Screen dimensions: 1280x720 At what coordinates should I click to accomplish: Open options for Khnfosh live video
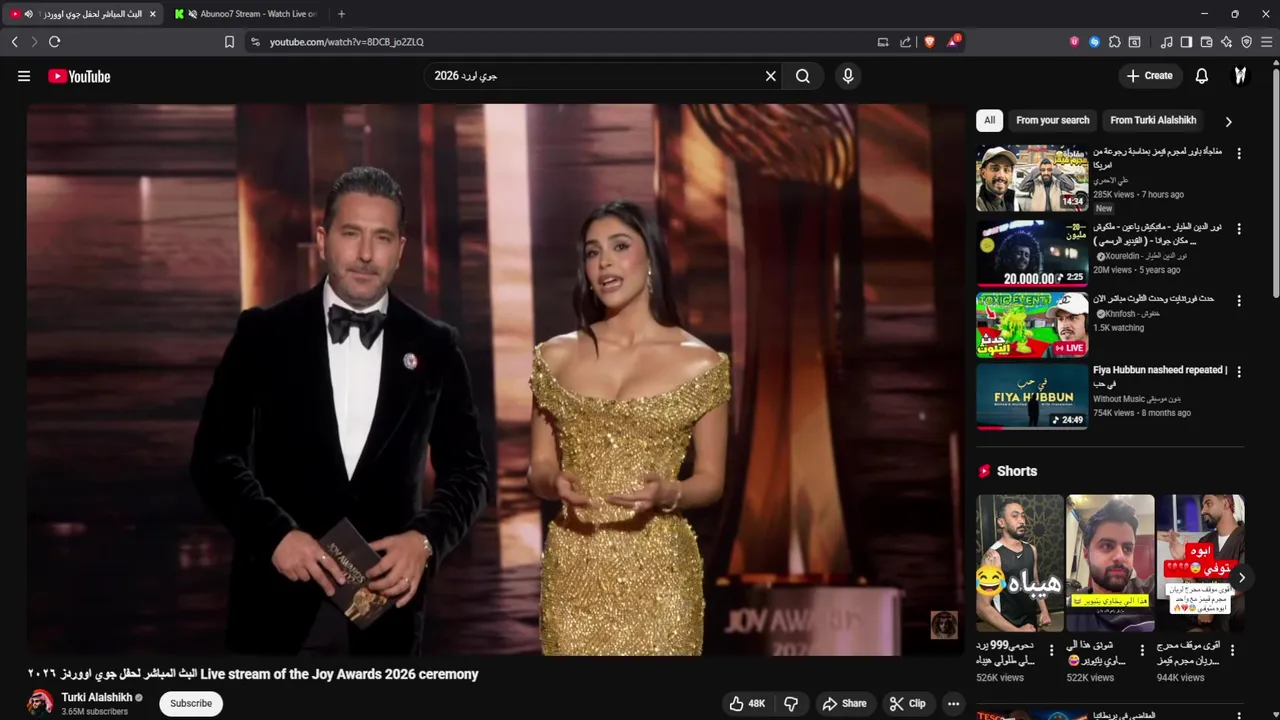tap(1239, 301)
